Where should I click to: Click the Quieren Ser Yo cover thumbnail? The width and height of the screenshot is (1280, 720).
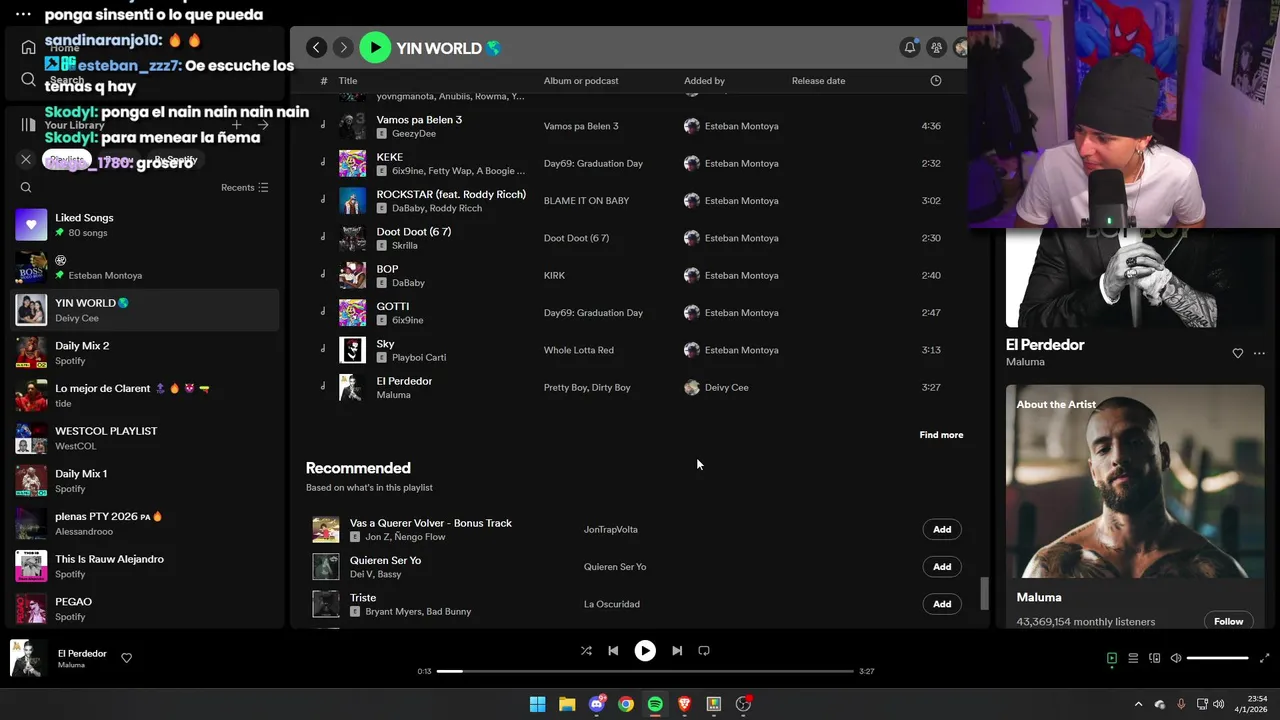(326, 566)
